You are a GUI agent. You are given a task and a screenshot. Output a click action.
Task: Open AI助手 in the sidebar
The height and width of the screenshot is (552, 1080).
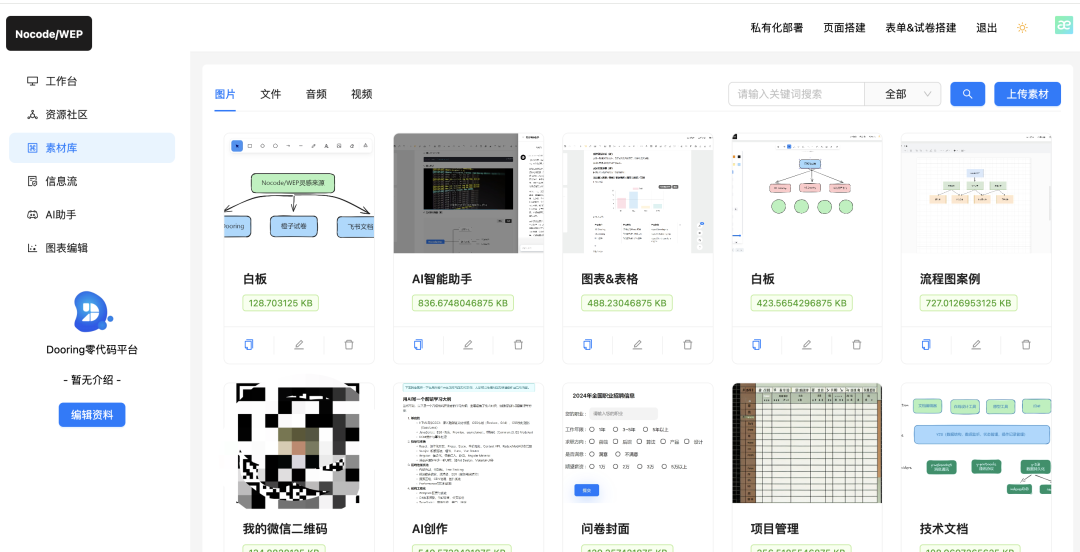pyautogui.click(x=92, y=214)
